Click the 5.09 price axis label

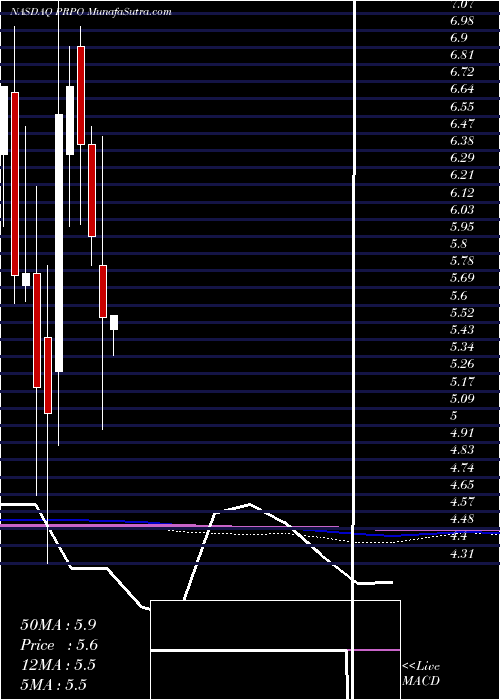pyautogui.click(x=462, y=398)
